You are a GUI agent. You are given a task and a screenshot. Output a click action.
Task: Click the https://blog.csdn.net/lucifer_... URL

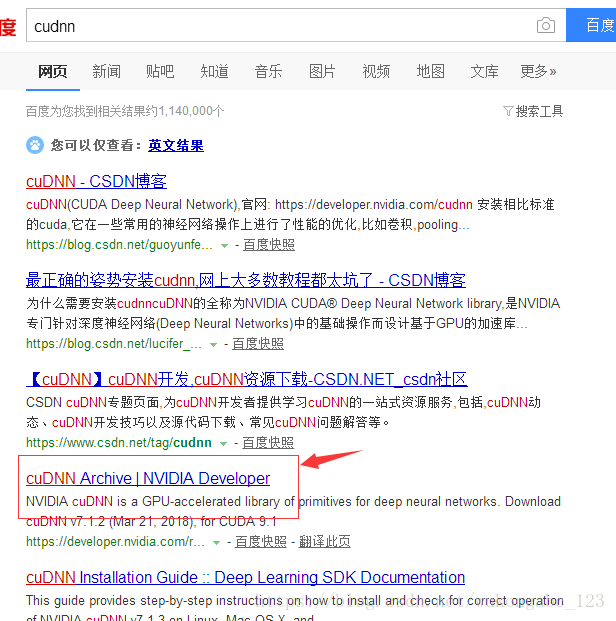pyautogui.click(x=114, y=344)
